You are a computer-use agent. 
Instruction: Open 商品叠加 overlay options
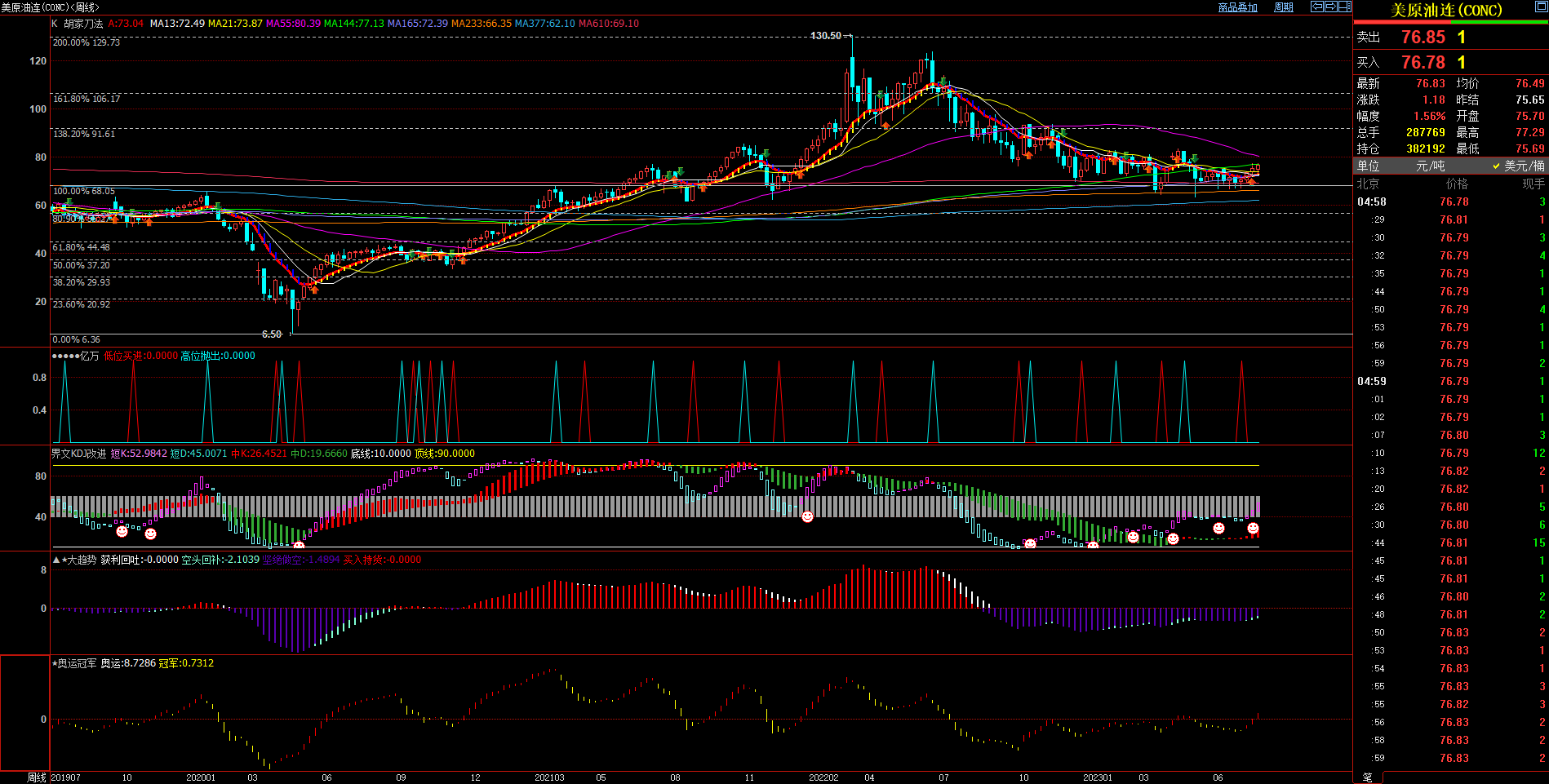[1237, 7]
